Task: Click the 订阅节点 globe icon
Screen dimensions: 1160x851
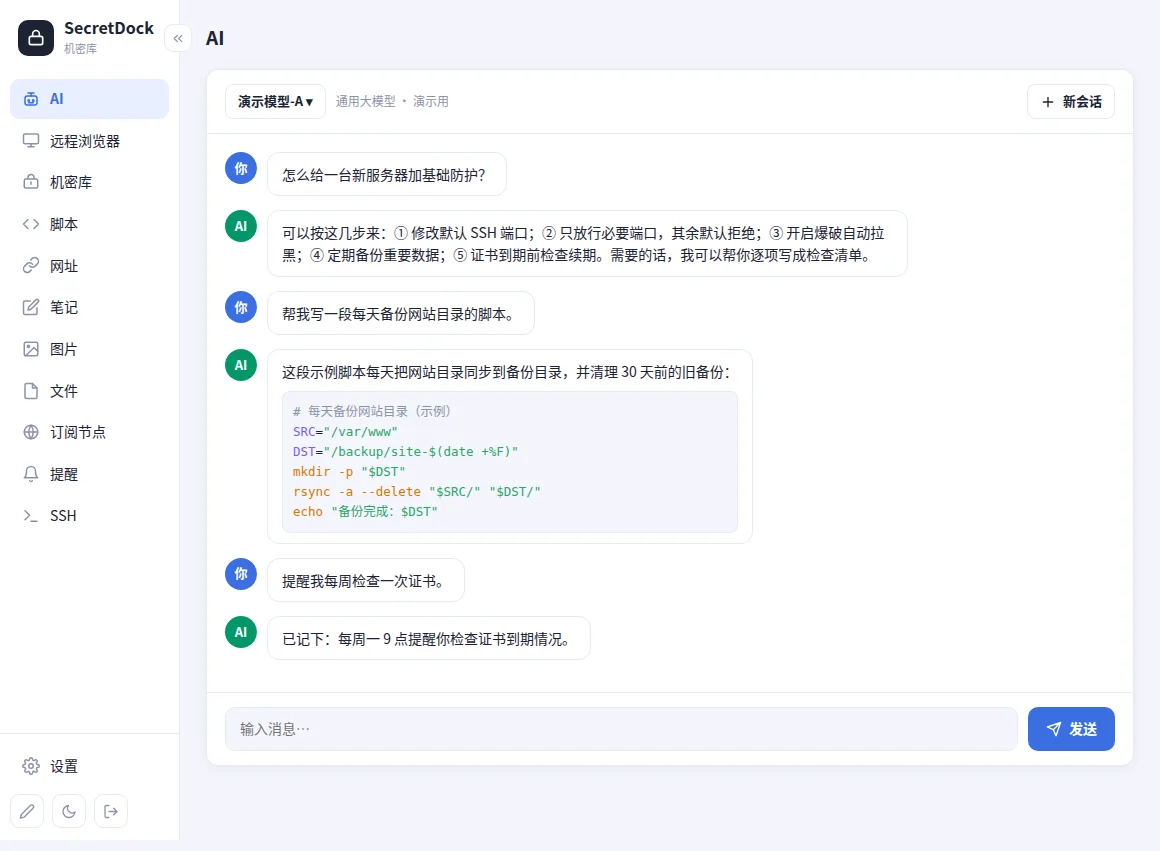Action: click(31, 432)
